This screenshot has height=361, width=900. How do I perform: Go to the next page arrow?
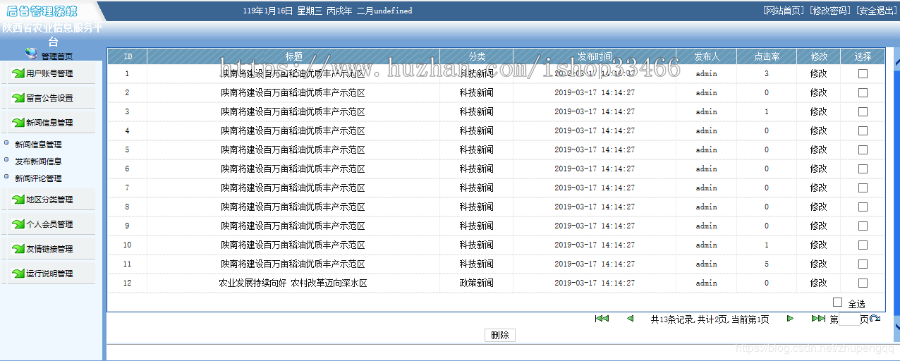[x=790, y=319]
